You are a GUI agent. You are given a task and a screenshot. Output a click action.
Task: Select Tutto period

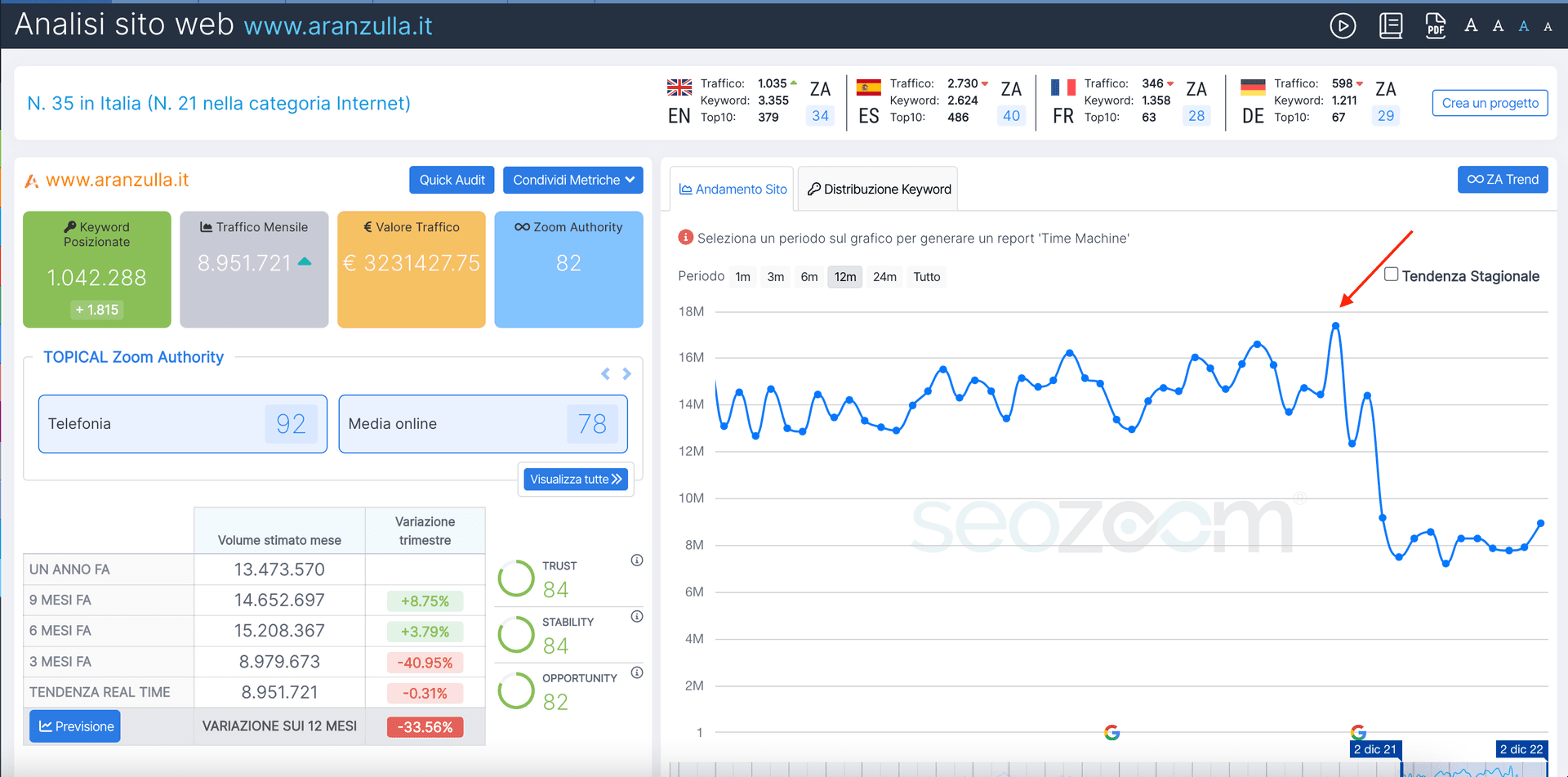pos(927,277)
